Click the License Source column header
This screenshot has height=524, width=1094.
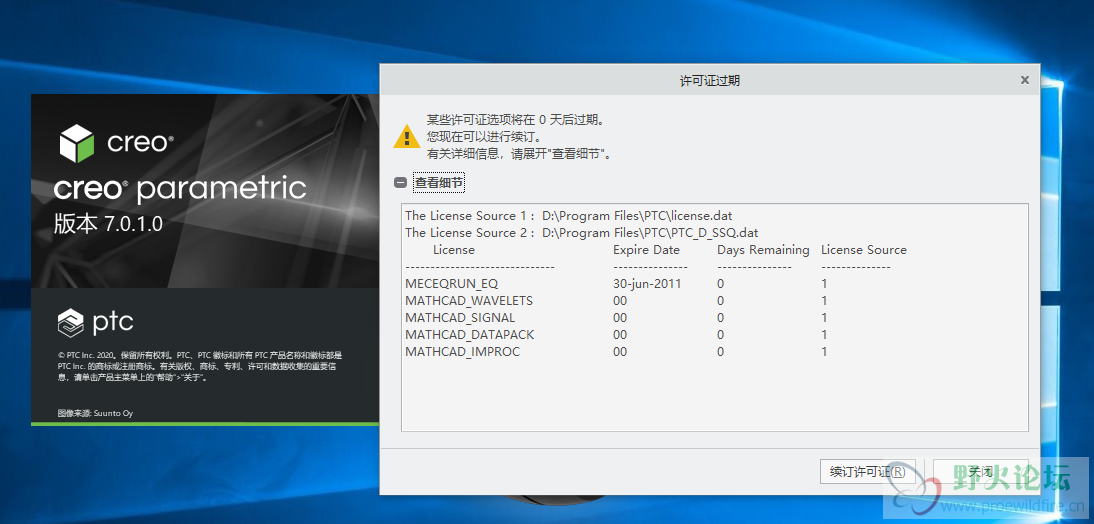click(864, 250)
